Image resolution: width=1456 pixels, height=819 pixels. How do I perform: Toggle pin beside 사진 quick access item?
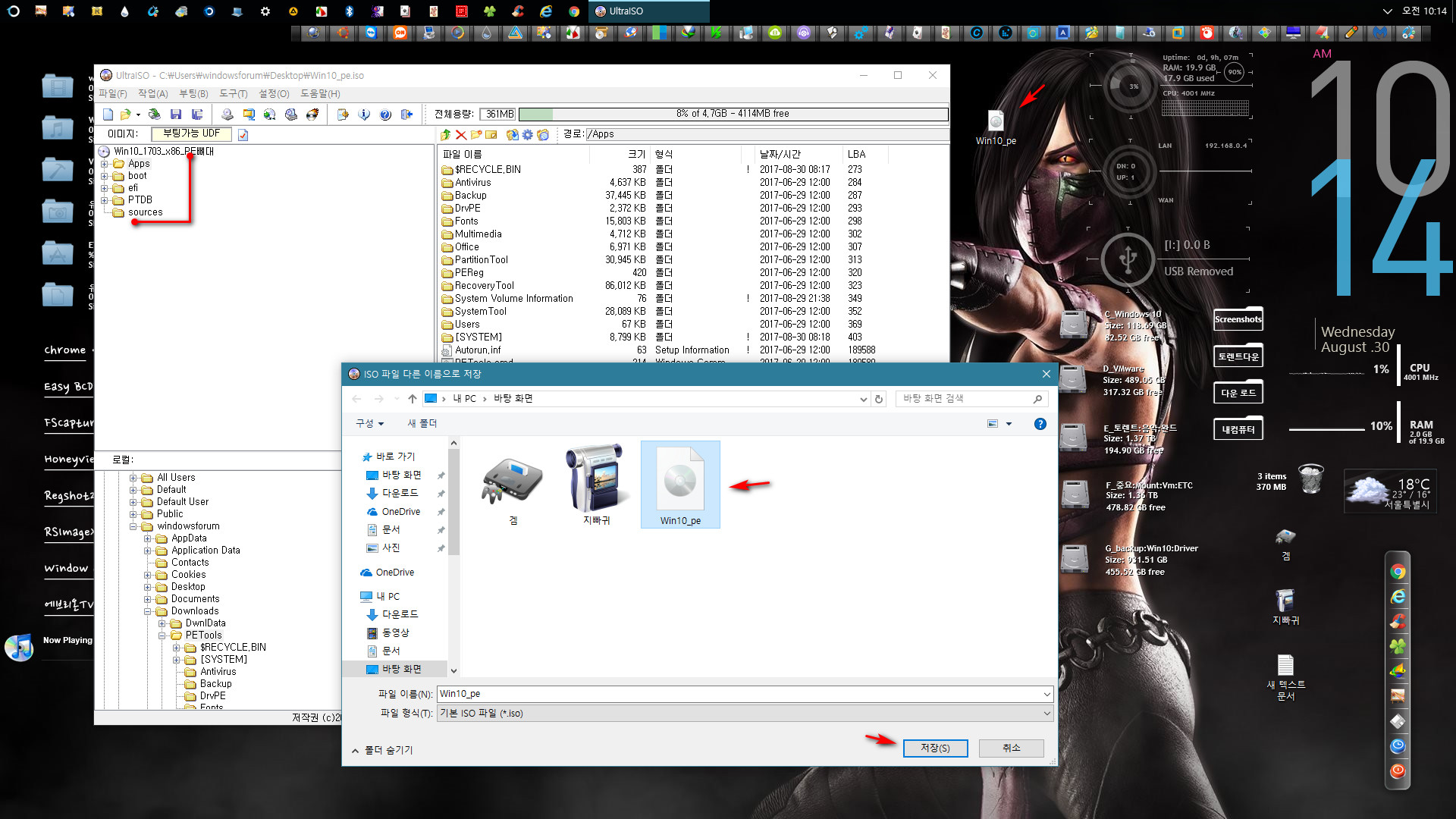tap(441, 548)
